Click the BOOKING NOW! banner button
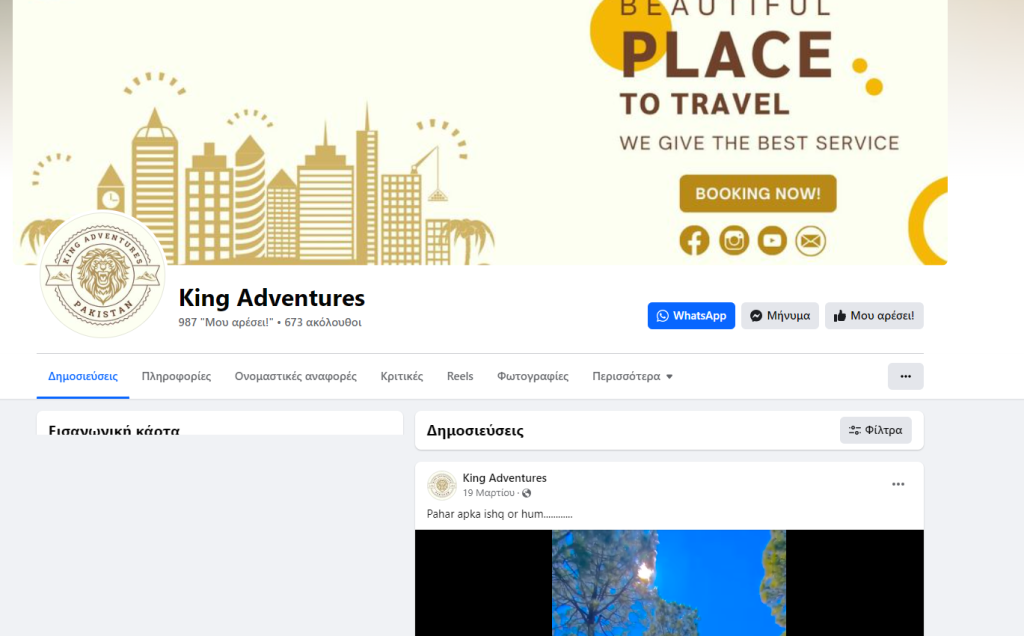Image resolution: width=1024 pixels, height=636 pixels. tap(758, 193)
